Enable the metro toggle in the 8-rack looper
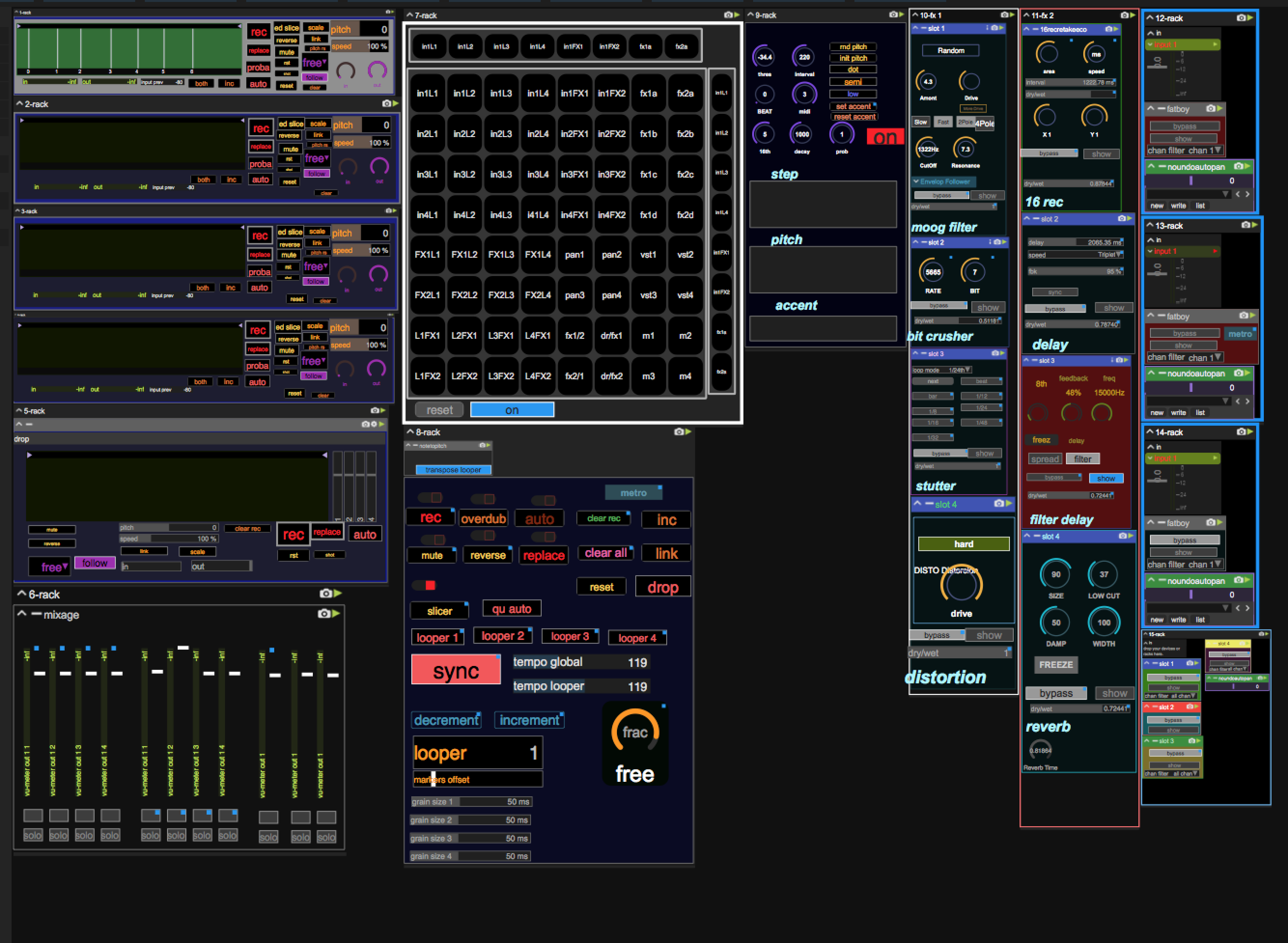The image size is (1288, 943). (634, 492)
